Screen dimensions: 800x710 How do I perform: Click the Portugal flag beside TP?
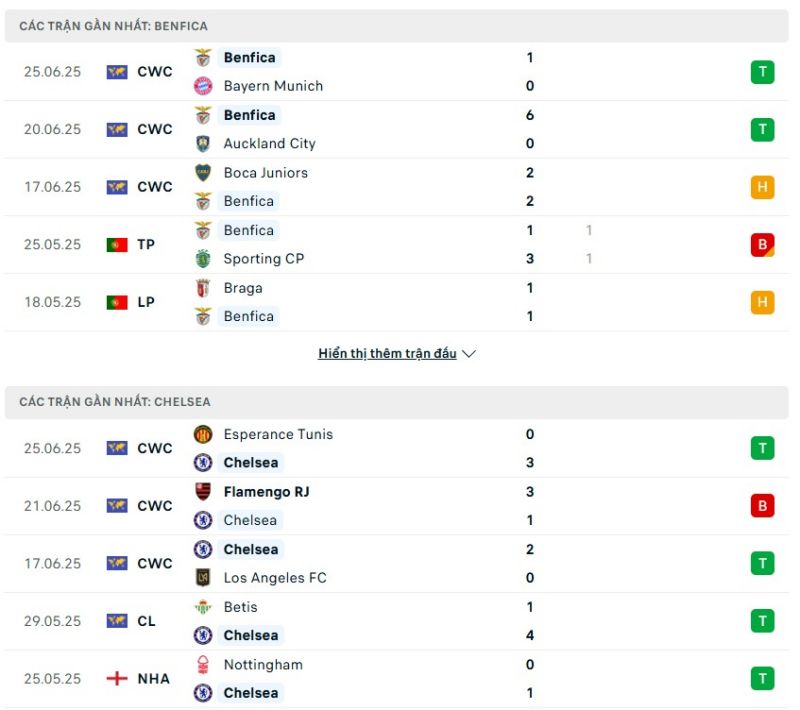click(117, 244)
